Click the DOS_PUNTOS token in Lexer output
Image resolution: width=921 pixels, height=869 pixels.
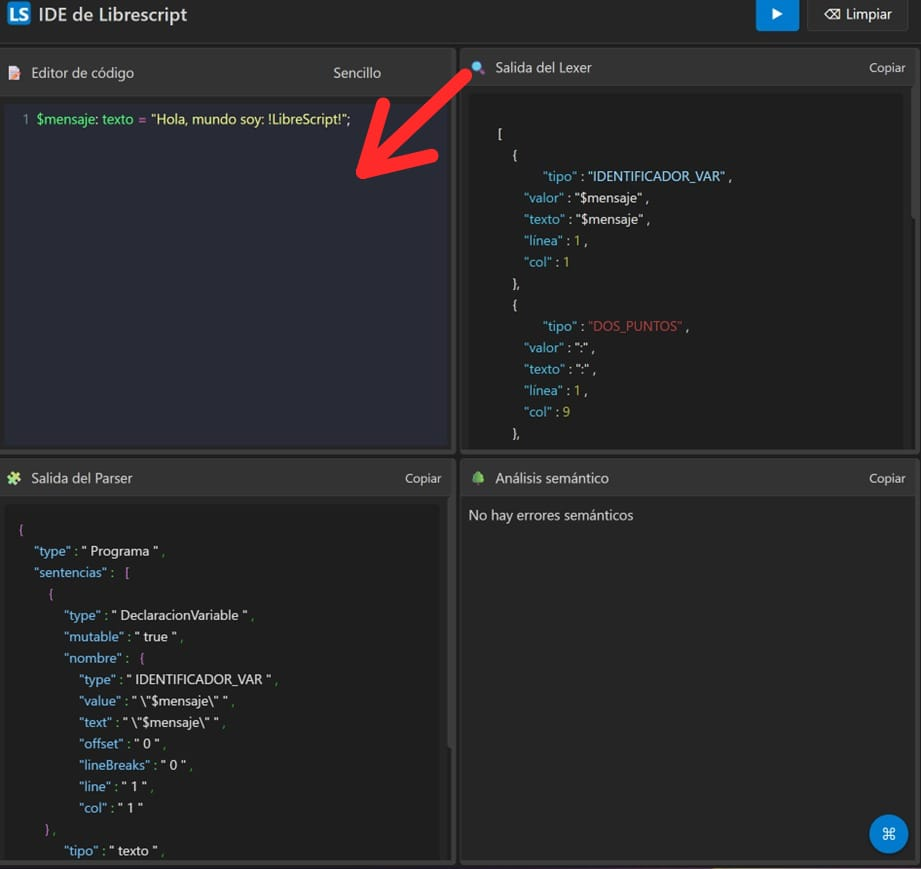[x=635, y=326]
